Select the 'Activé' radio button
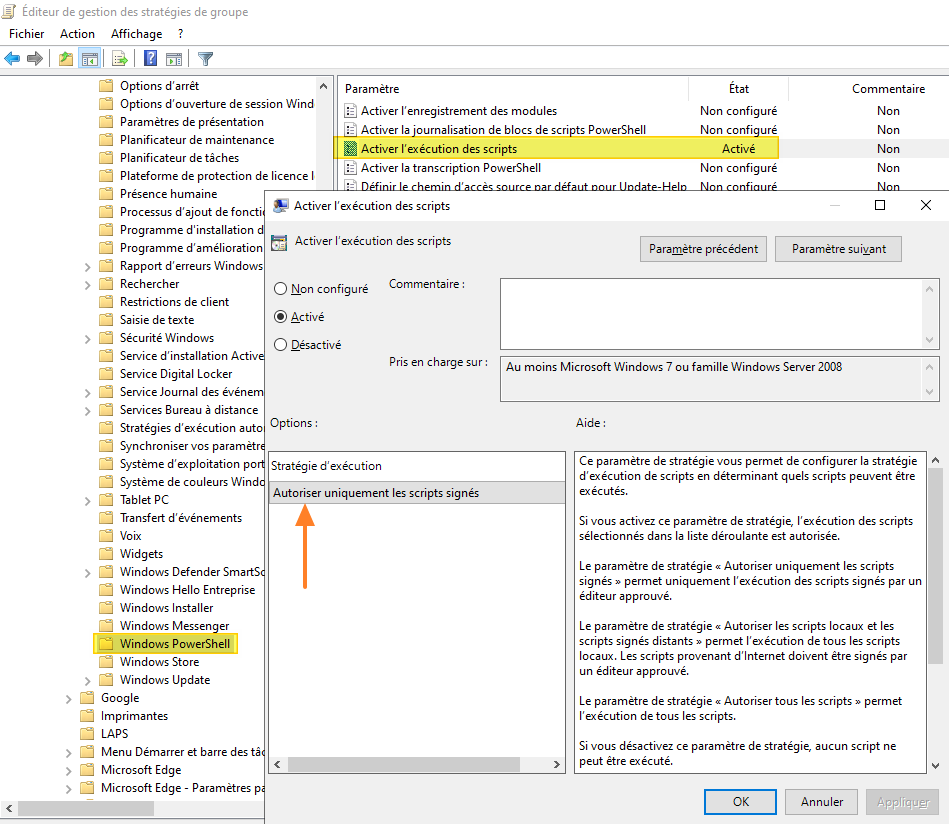Viewport: 949px width, 824px height. coord(283,316)
